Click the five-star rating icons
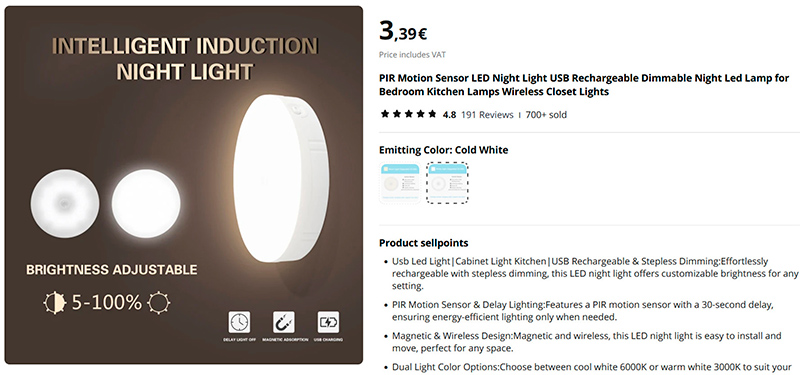800x375 pixels. tap(409, 114)
